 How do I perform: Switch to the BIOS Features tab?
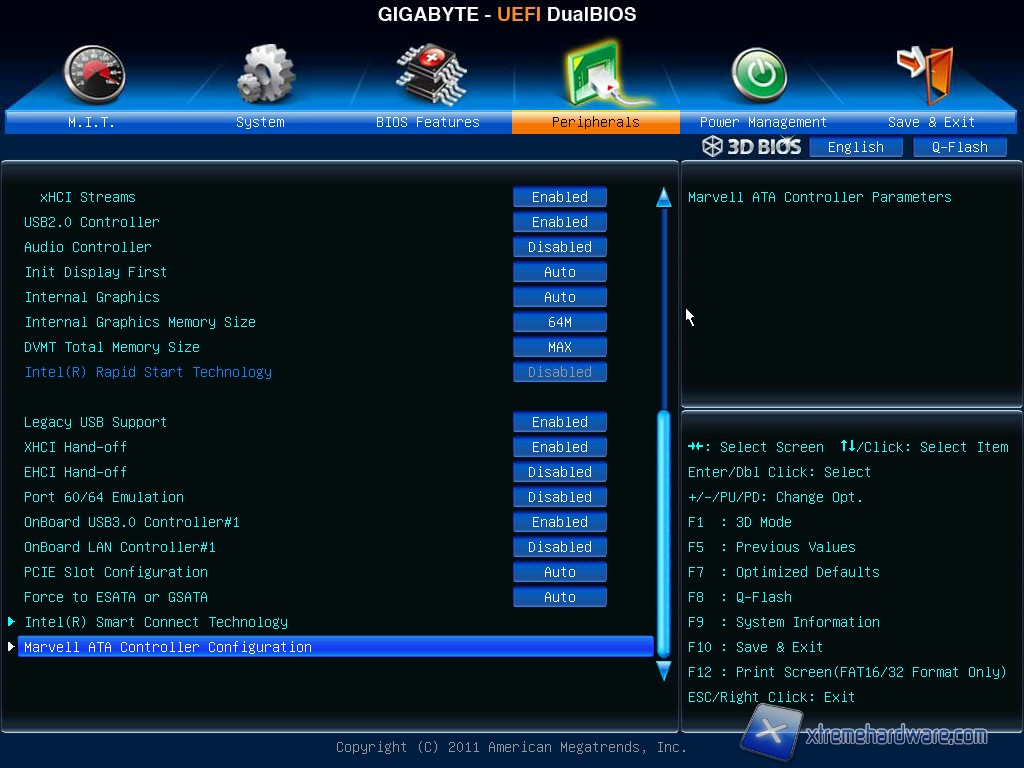point(428,122)
